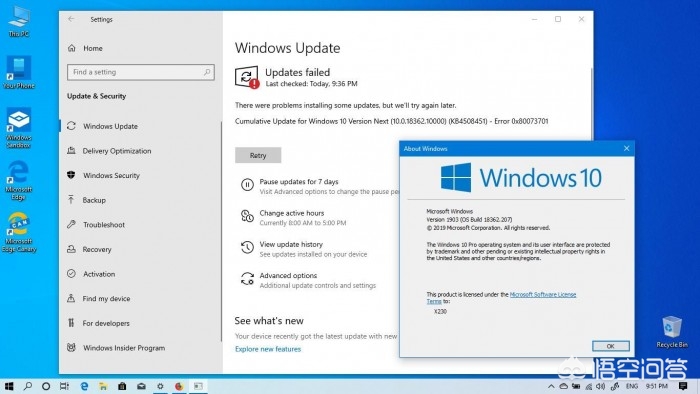Open Action Center notifications icon
The width and height of the screenshot is (700, 394).
[x=683, y=386]
